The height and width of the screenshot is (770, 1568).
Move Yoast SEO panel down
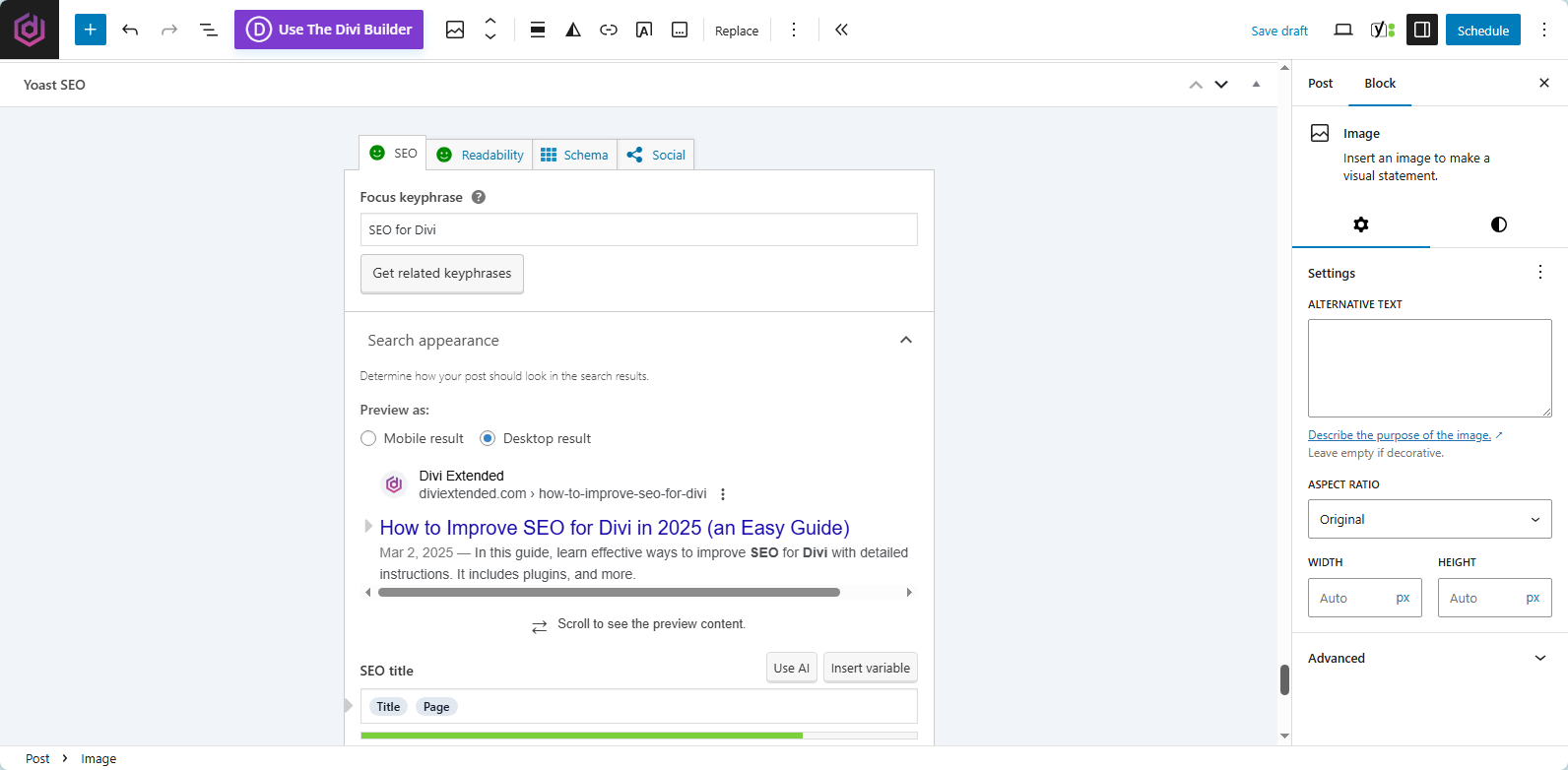[x=1221, y=85]
